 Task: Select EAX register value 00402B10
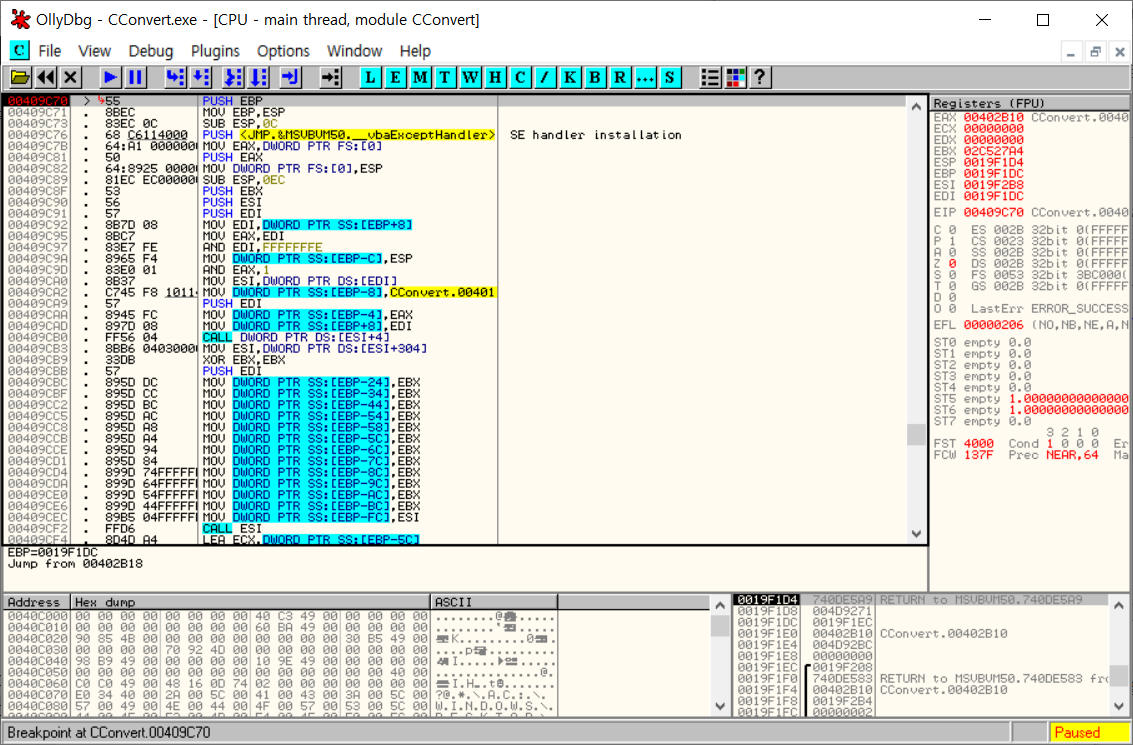click(994, 117)
